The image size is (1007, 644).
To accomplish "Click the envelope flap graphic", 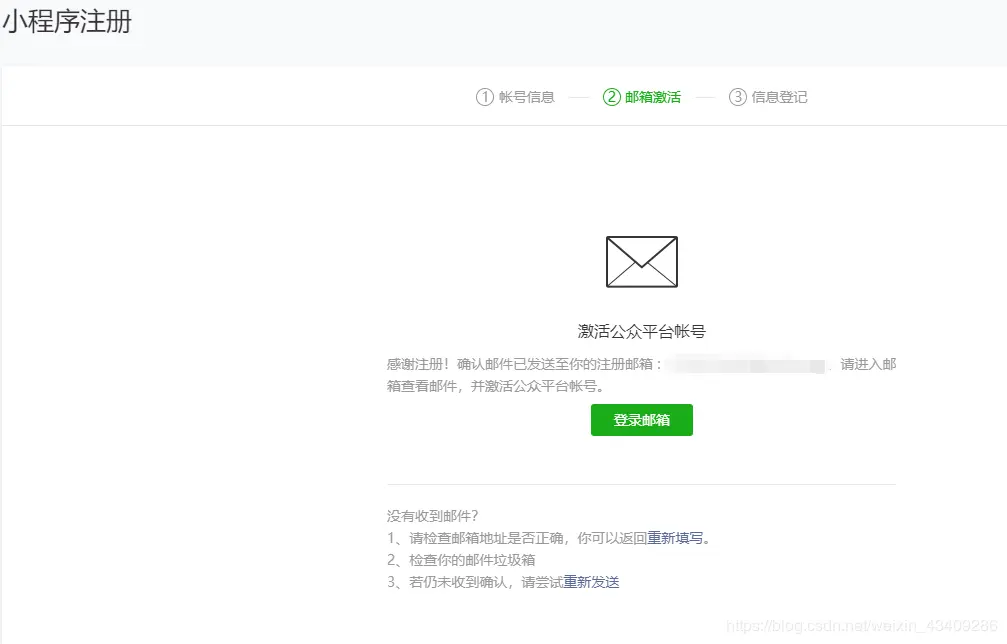I will pos(641,248).
